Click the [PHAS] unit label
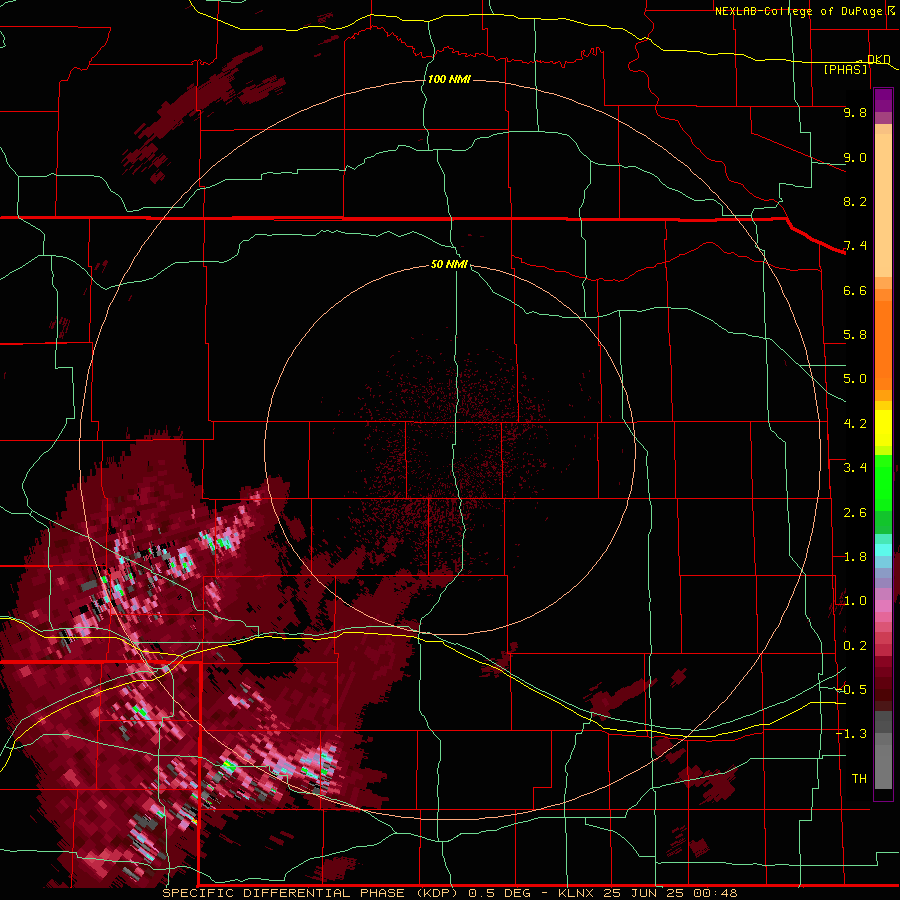 point(845,69)
